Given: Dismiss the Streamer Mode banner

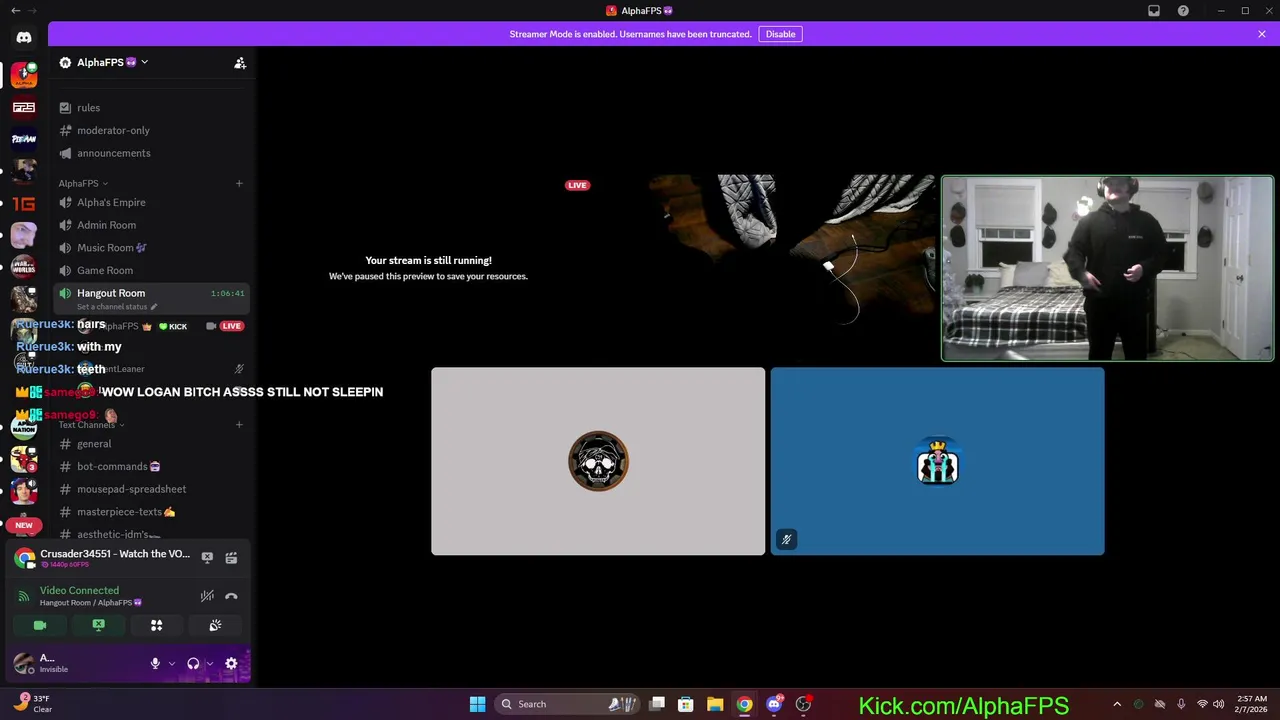Looking at the screenshot, I should 1262,34.
